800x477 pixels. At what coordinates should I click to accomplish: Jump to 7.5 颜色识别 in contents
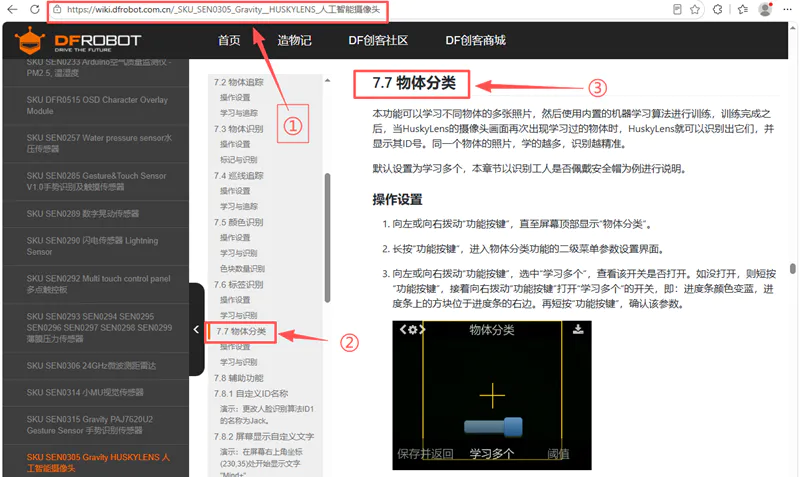[x=239, y=222]
